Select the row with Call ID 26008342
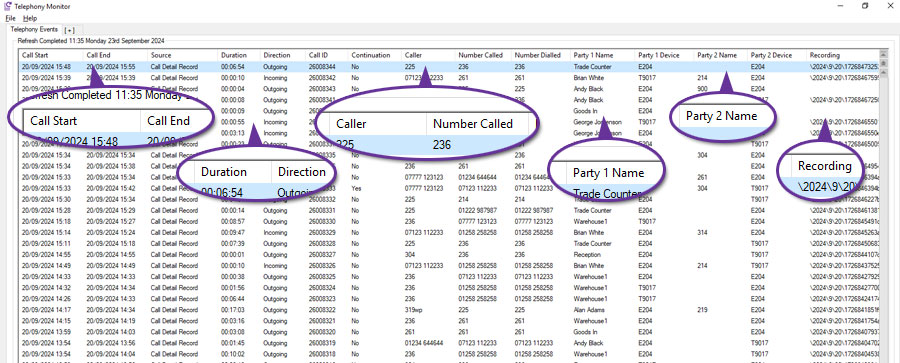 [449, 78]
